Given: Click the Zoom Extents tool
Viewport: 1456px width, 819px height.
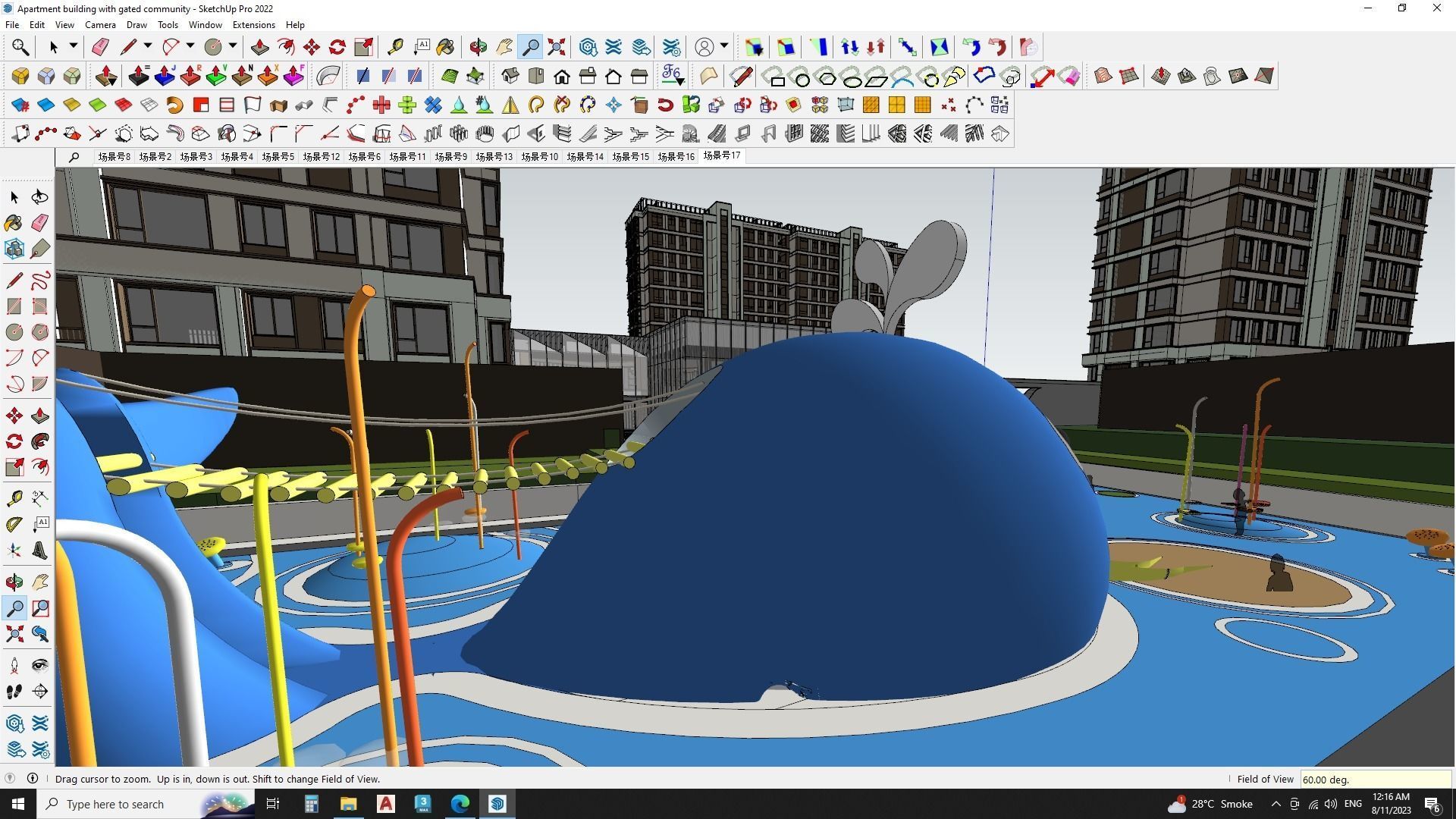Looking at the screenshot, I should 557,47.
